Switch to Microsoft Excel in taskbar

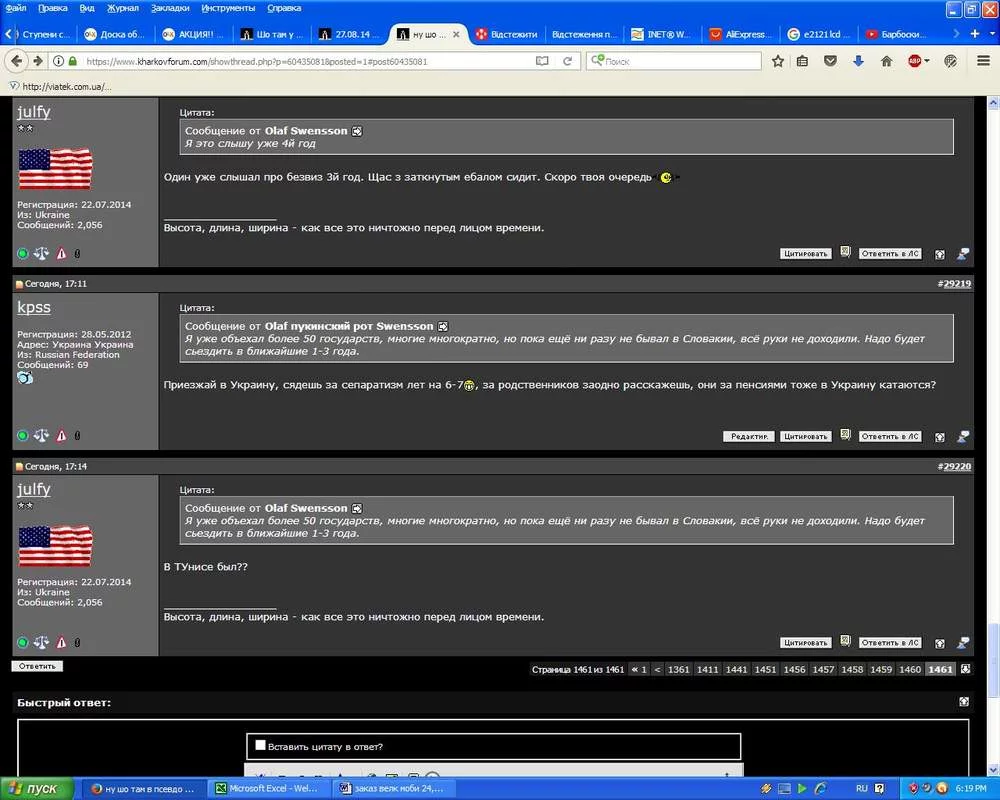(x=268, y=789)
